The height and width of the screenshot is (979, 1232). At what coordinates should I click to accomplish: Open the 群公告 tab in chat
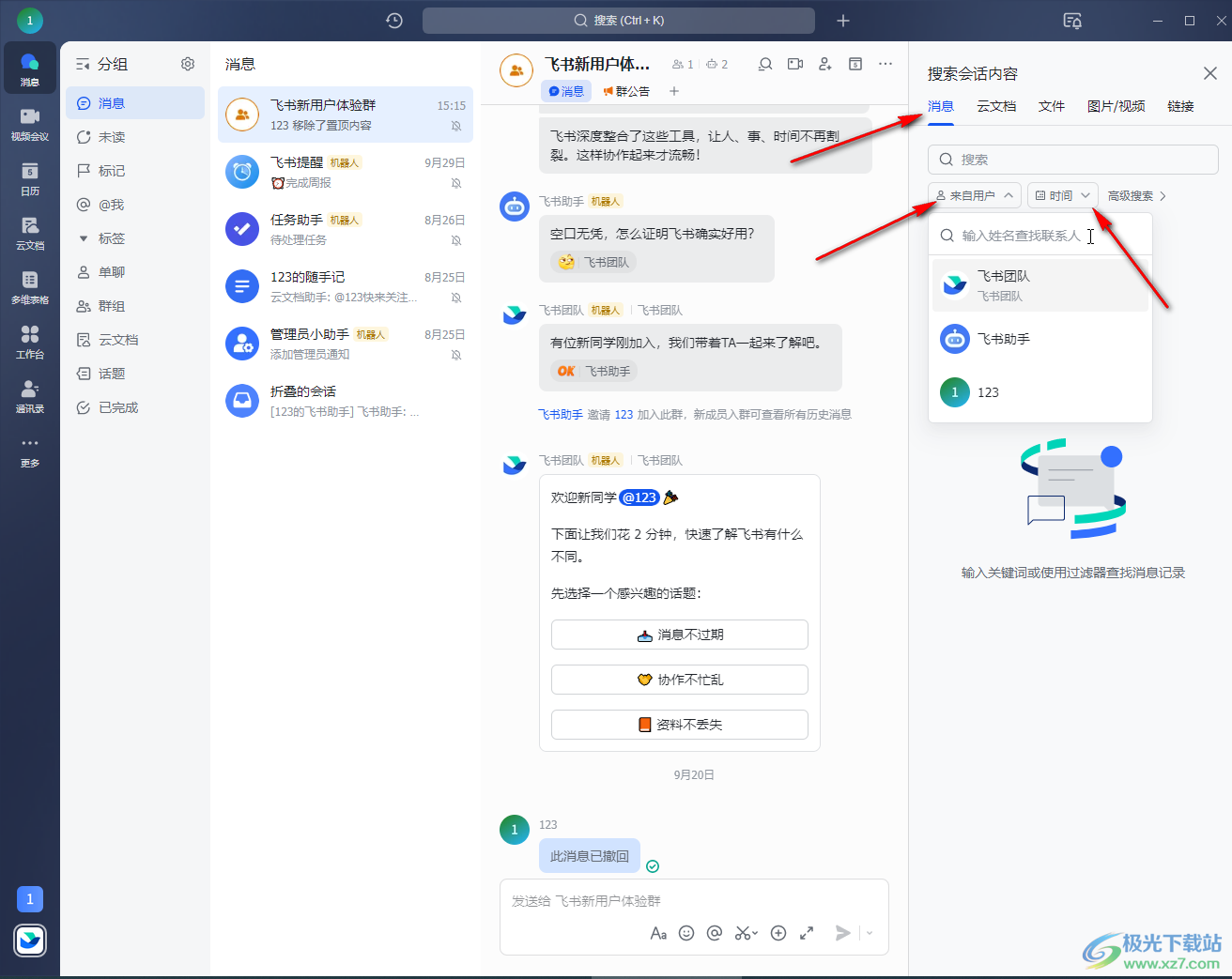pos(626,91)
